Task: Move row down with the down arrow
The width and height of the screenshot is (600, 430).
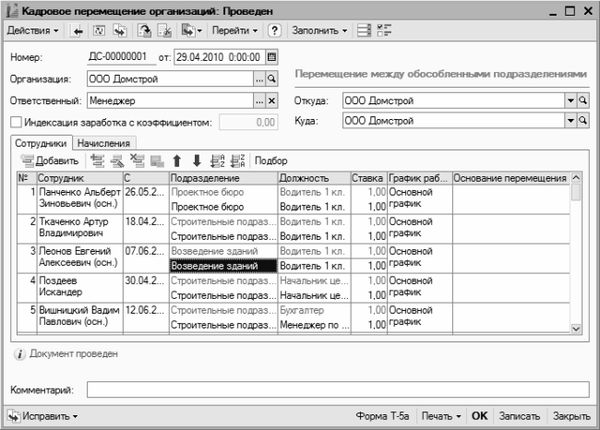Action: tap(197, 161)
